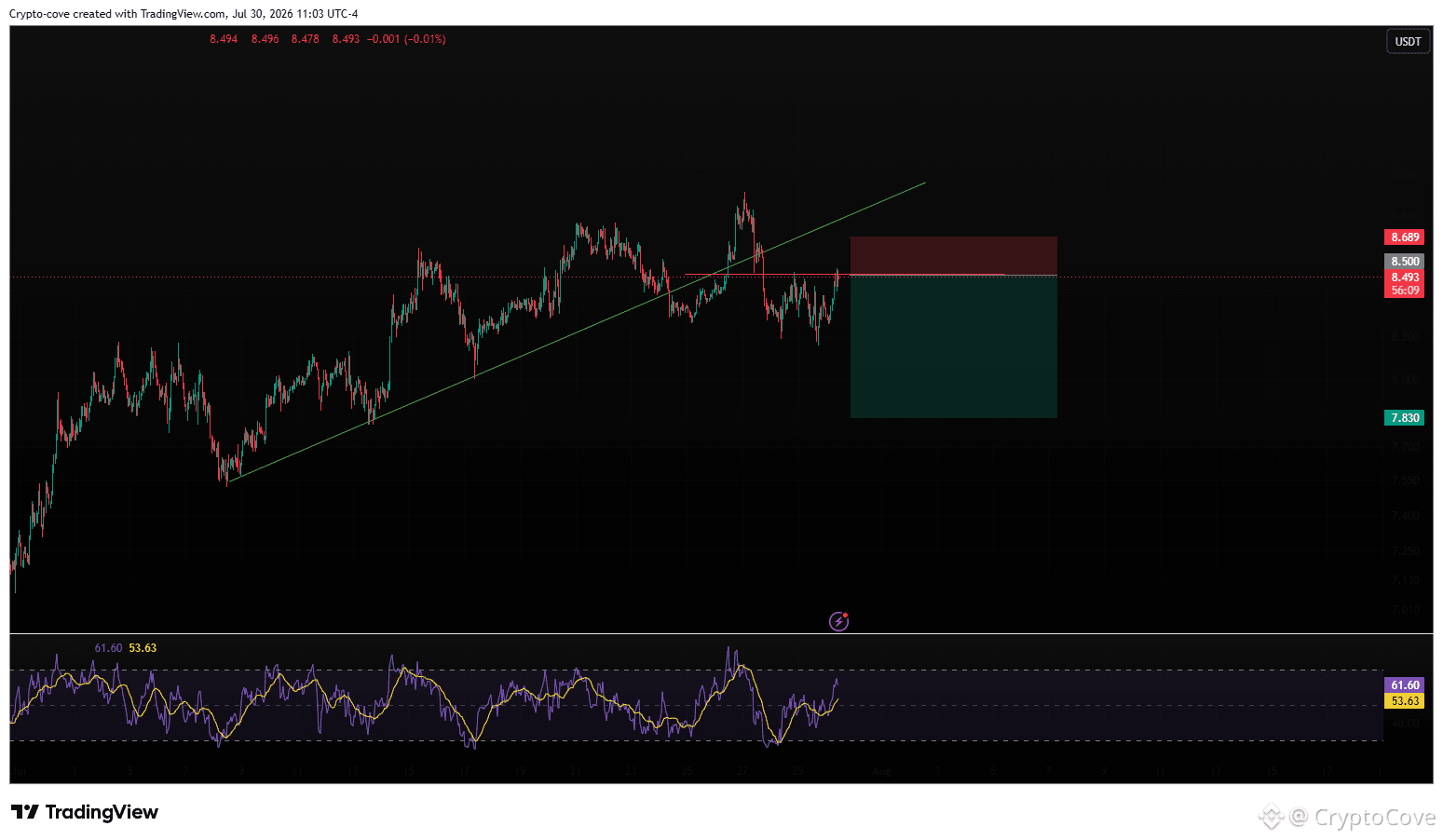The image size is (1443, 840).
Task: Click the 7.550 price scale tick
Action: 1405,481
